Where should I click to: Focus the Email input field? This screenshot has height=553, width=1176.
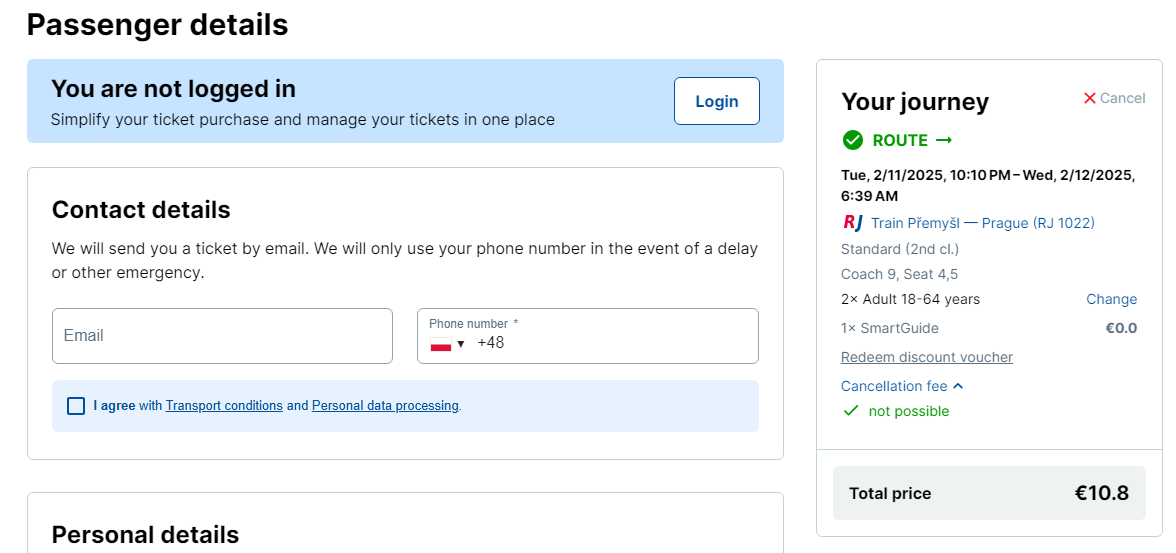pyautogui.click(x=222, y=336)
